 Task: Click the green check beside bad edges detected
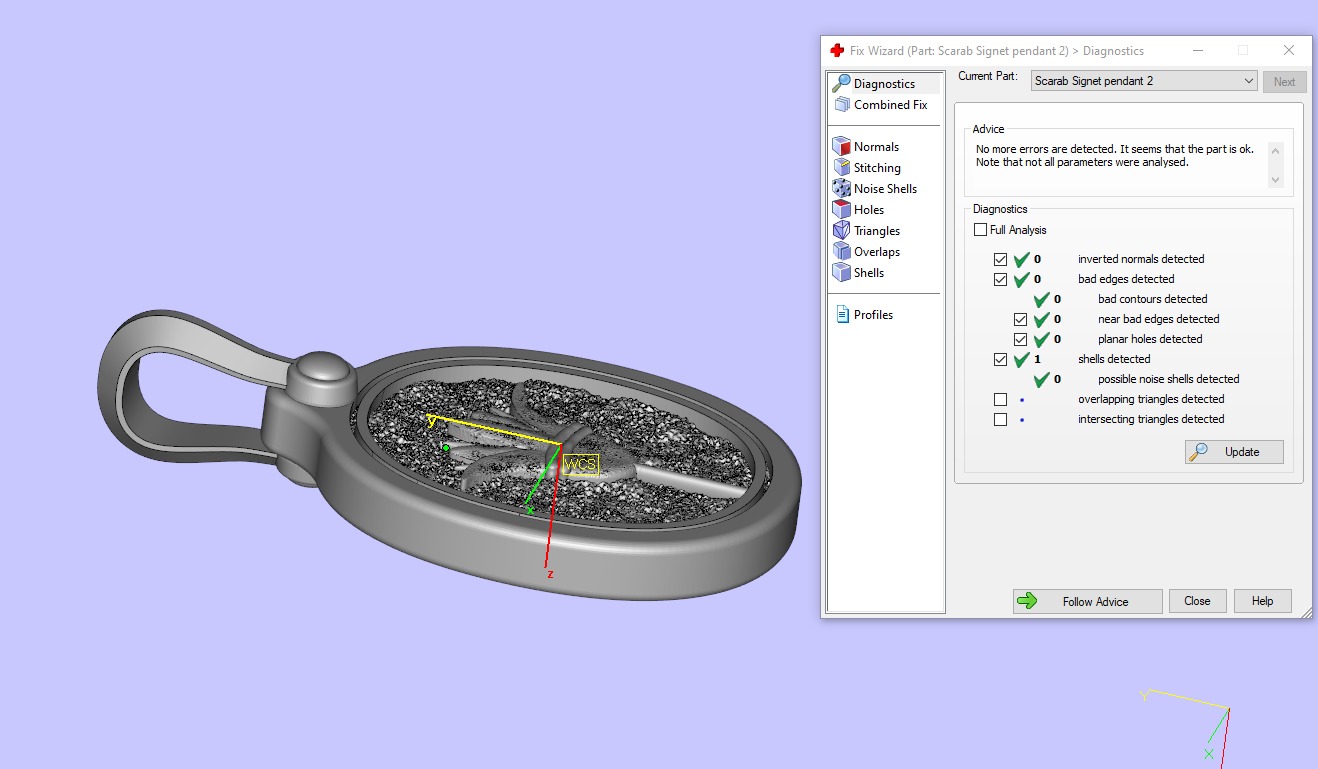pyautogui.click(x=1021, y=279)
